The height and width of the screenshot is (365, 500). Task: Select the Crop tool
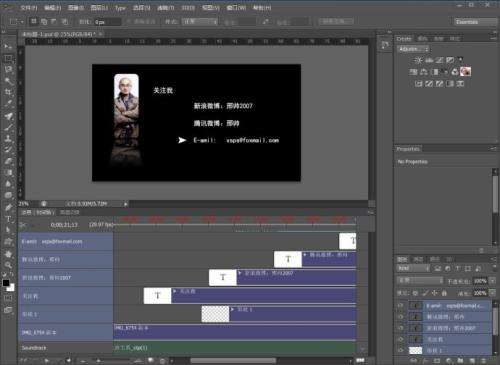click(8, 92)
